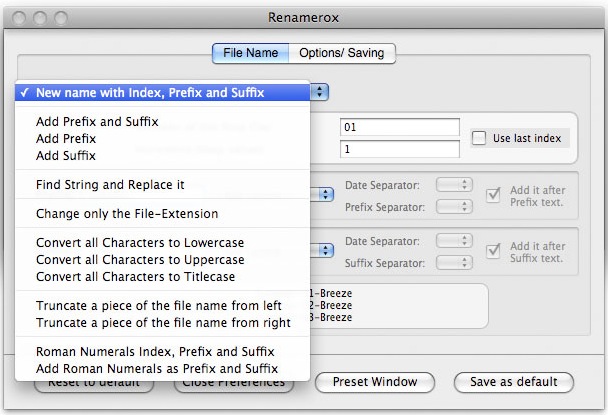Choose 'Add Suffix' from the list
This screenshot has height=415, width=608.
pyautogui.click(x=66, y=155)
